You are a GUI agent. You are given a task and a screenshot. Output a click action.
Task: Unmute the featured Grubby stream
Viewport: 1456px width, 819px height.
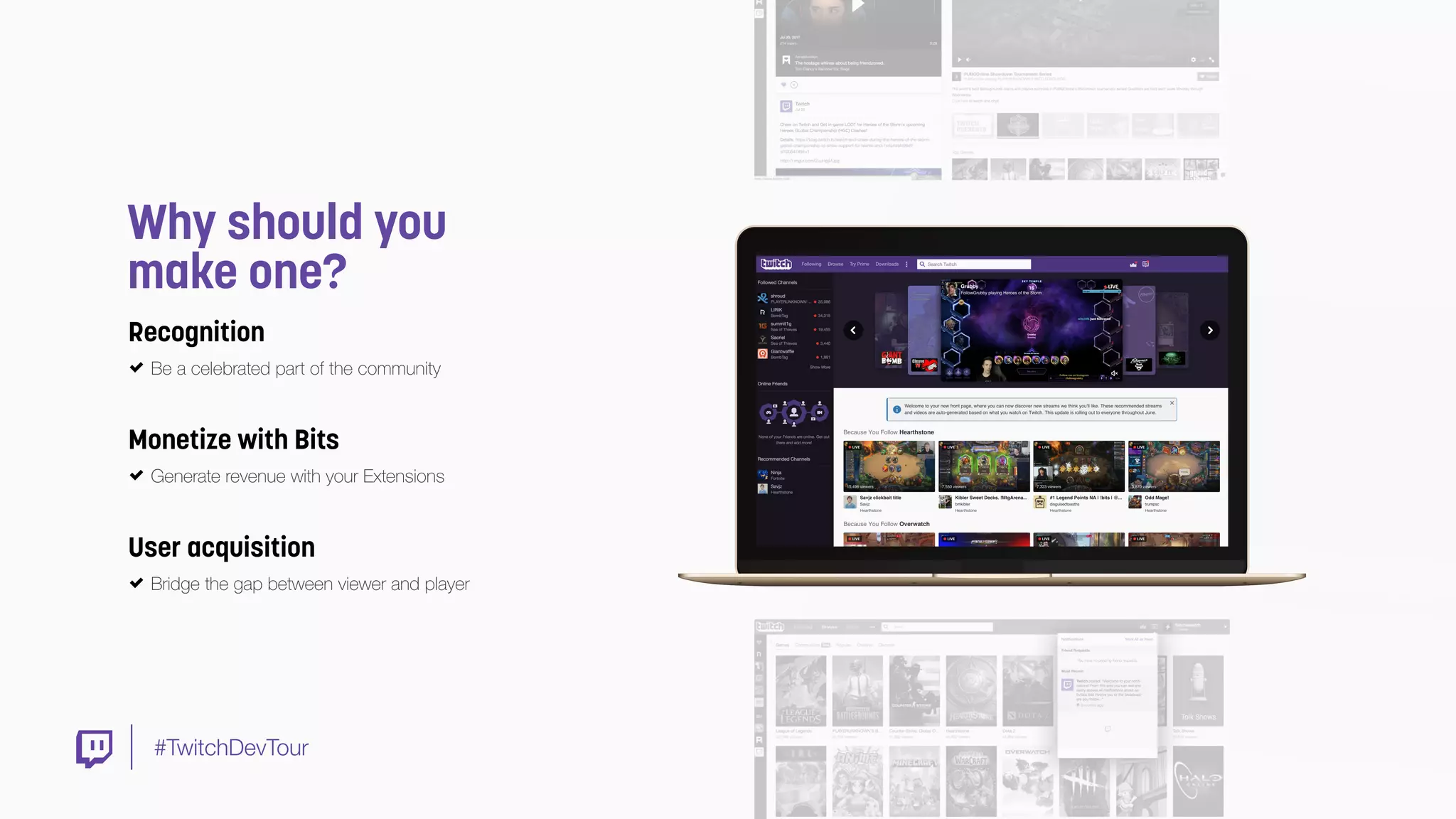point(1114,373)
